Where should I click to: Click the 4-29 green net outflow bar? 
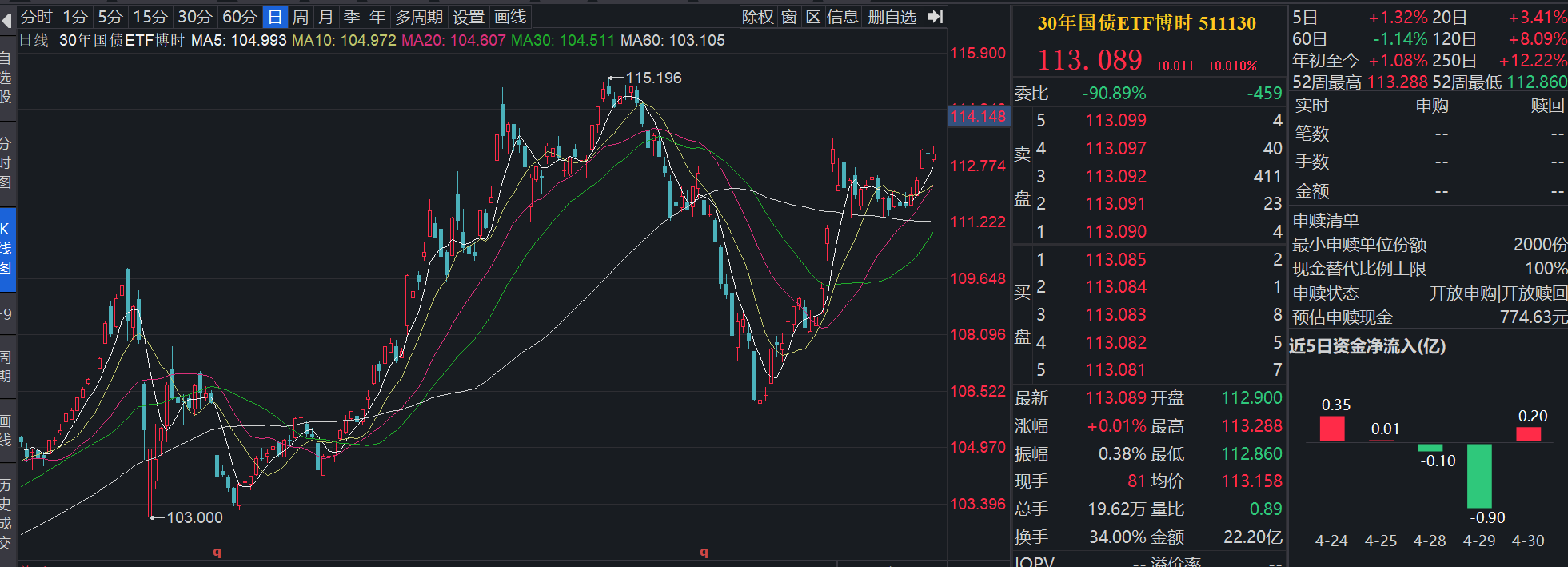[x=1478, y=476]
